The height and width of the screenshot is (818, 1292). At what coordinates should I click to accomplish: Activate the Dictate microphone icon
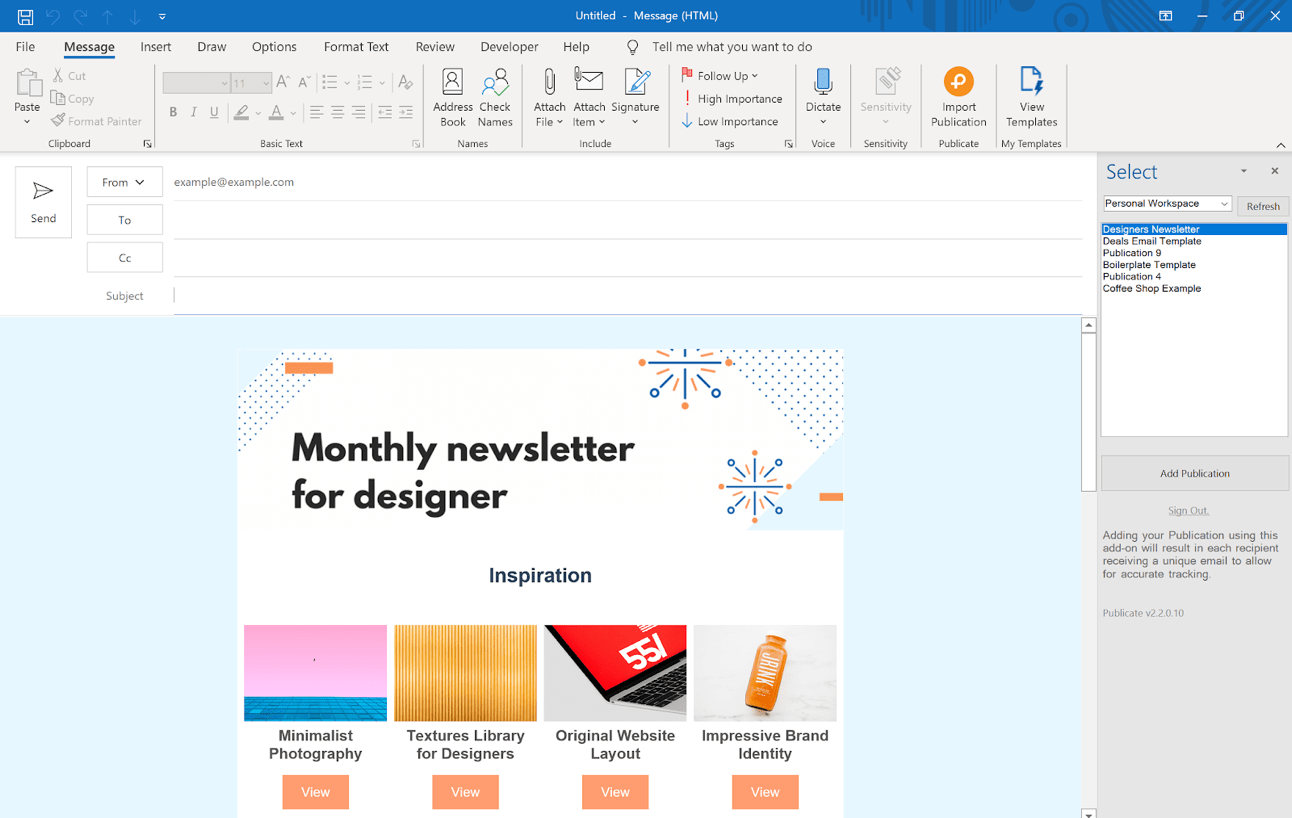822,88
